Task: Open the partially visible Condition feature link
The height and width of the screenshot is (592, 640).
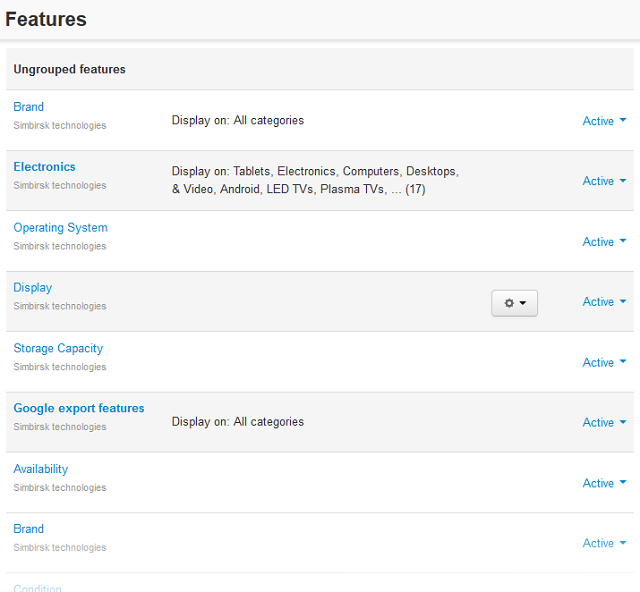Action: coord(38,588)
